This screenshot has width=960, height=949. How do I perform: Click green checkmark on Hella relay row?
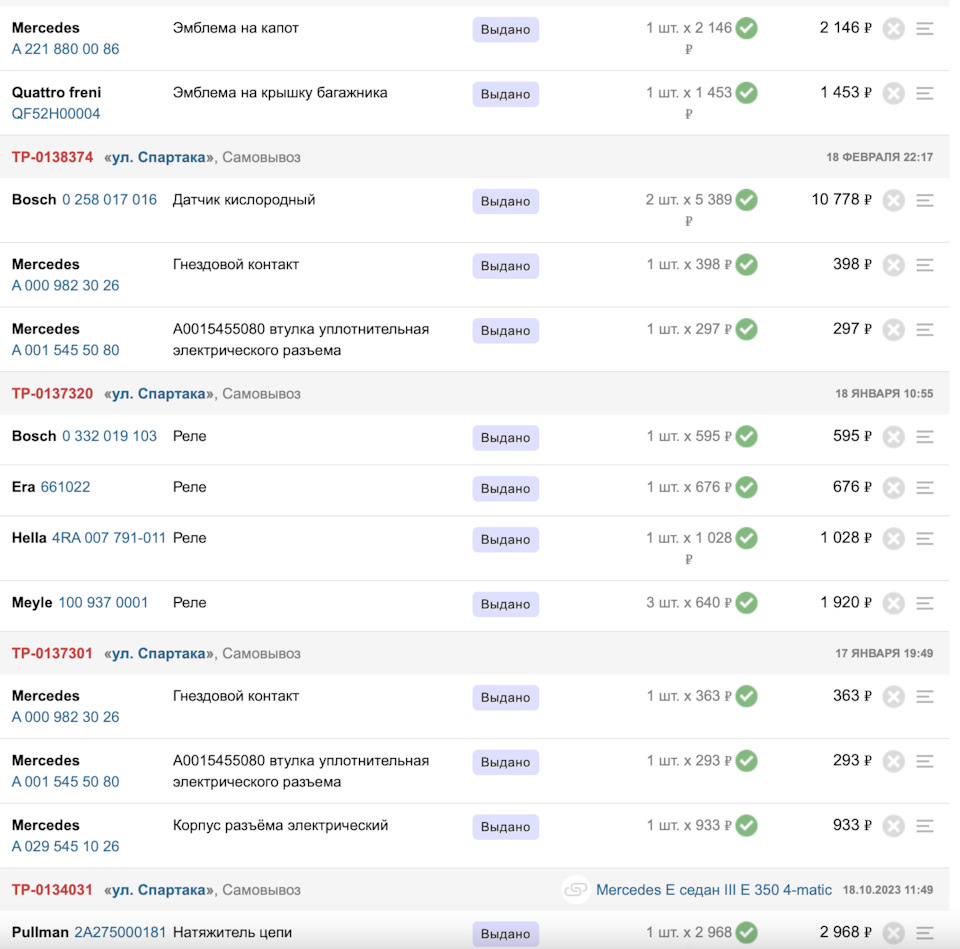click(746, 538)
